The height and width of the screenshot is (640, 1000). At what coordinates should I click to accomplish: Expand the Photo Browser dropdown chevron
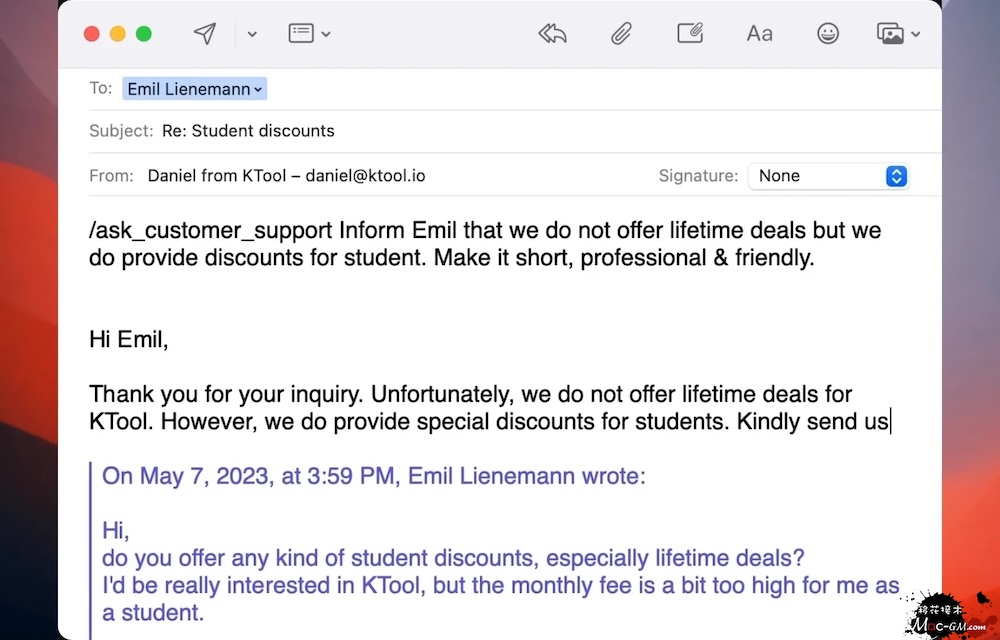[916, 34]
